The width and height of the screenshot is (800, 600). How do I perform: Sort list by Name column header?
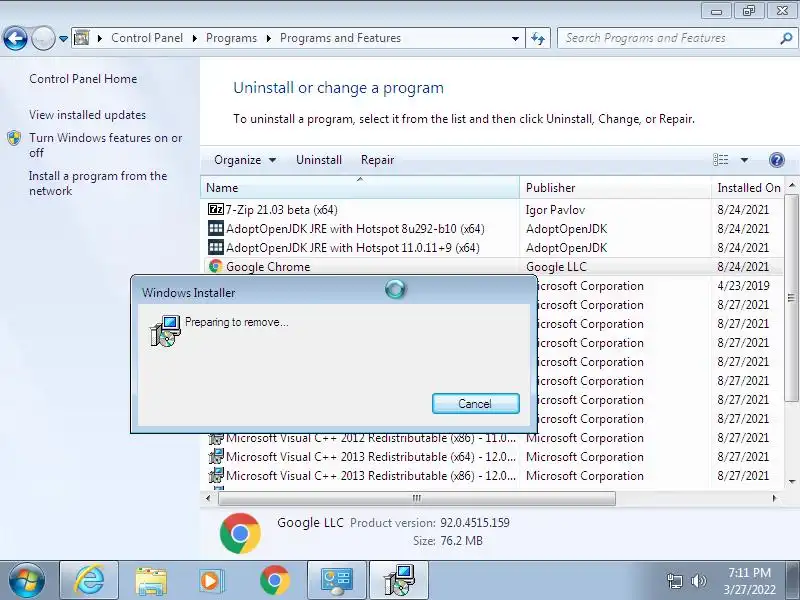(360, 188)
